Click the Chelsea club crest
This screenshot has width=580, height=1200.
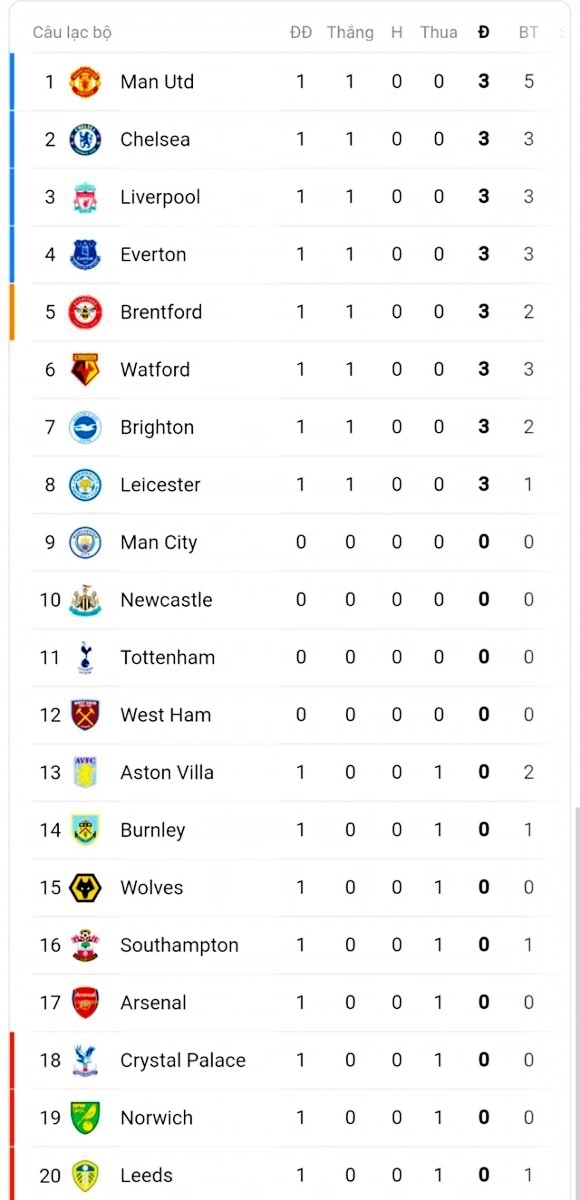85,139
